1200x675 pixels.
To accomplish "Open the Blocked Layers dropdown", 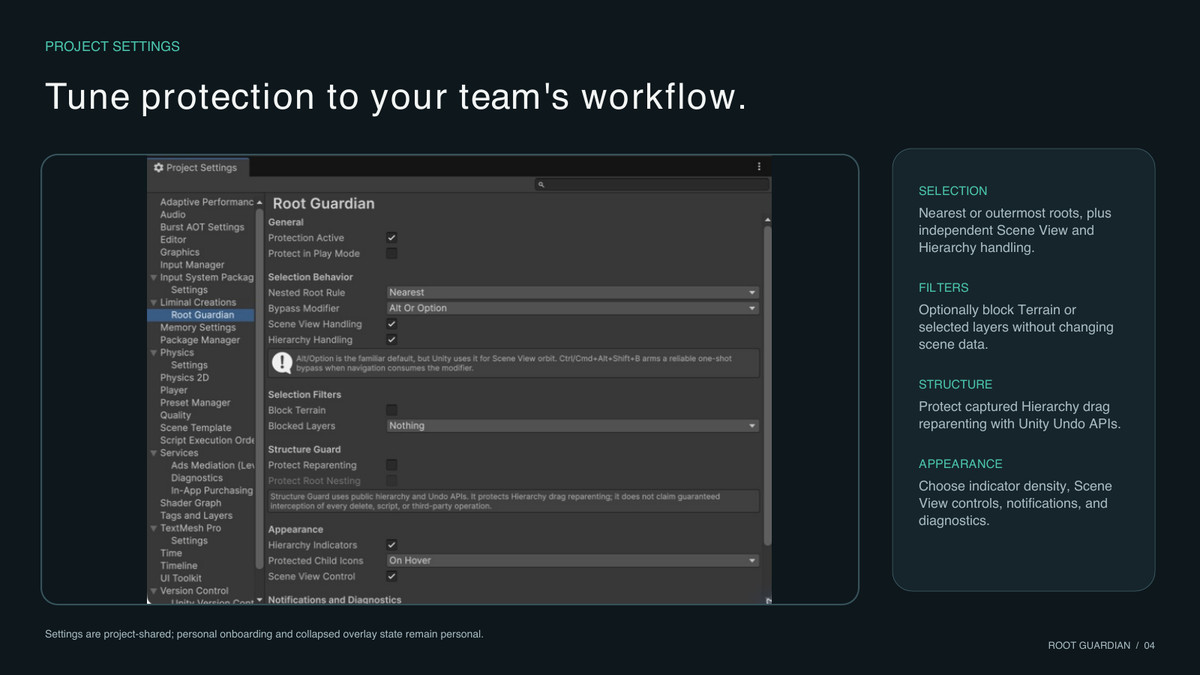I will click(572, 426).
